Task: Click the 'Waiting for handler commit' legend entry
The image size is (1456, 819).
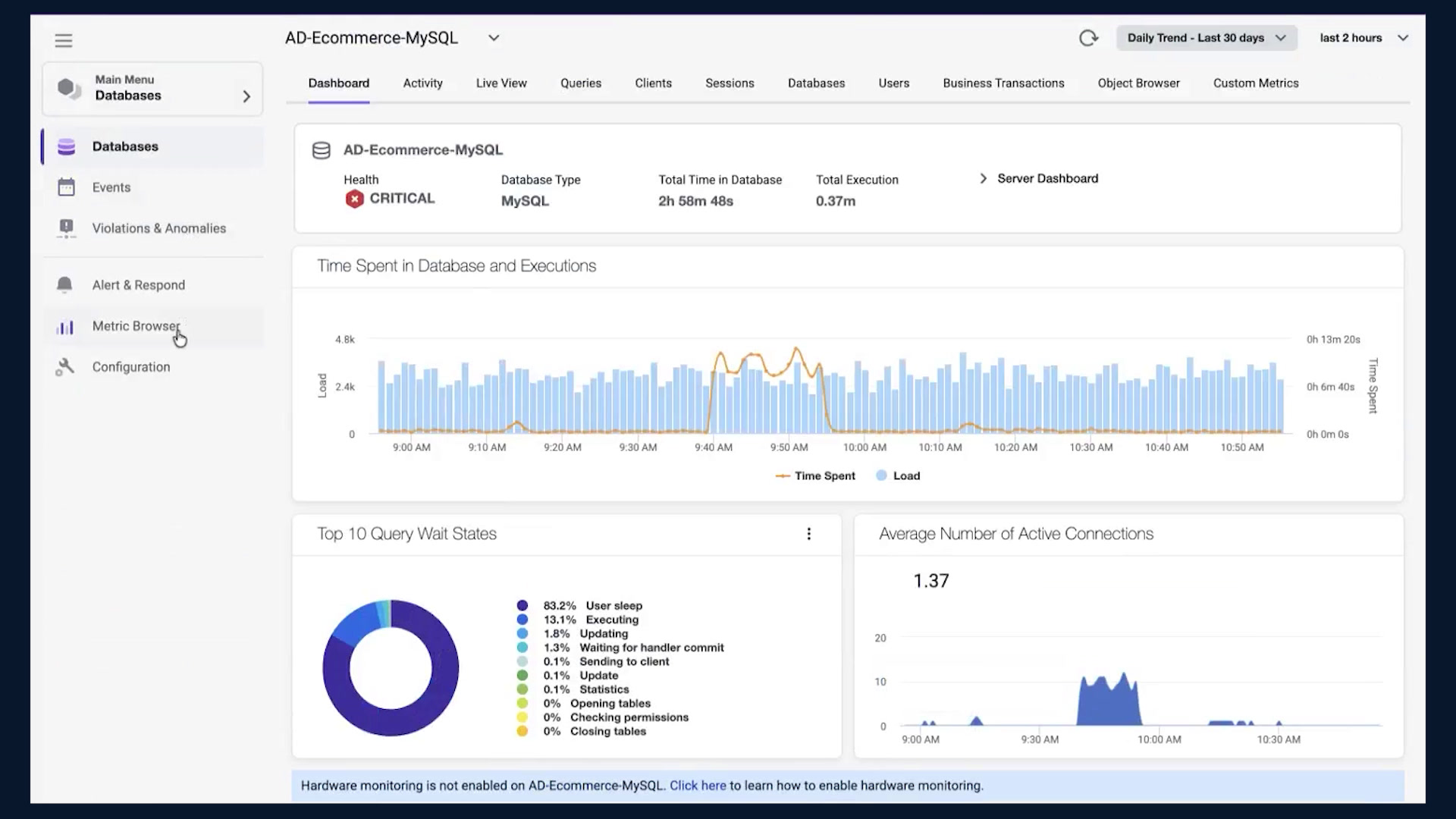Action: point(620,648)
